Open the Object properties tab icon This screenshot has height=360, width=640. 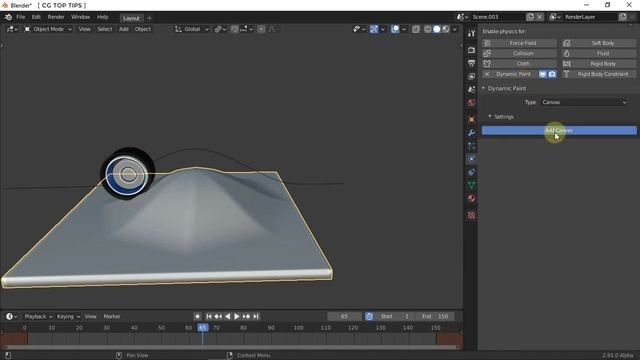click(x=471, y=120)
